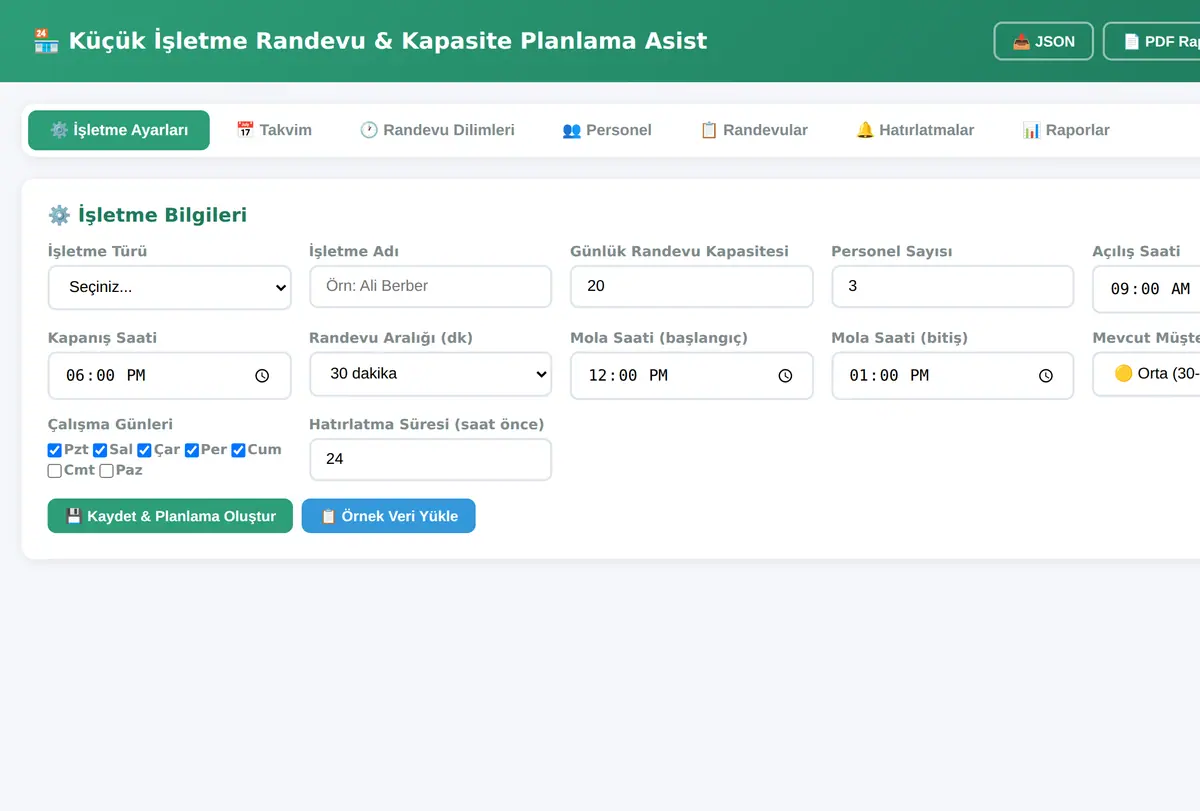The image size is (1200, 811).
Task: Click the Hatırlatma Süresi input field
Action: click(431, 460)
